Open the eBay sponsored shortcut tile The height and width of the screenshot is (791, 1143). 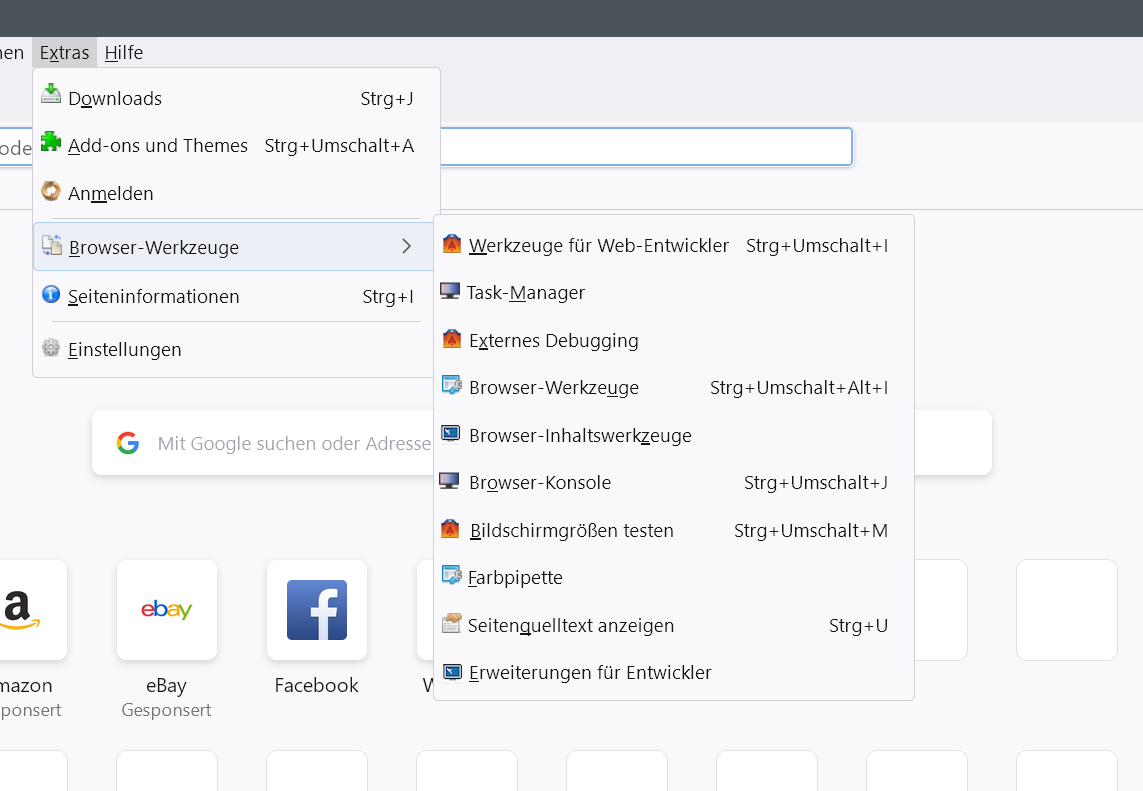(167, 610)
